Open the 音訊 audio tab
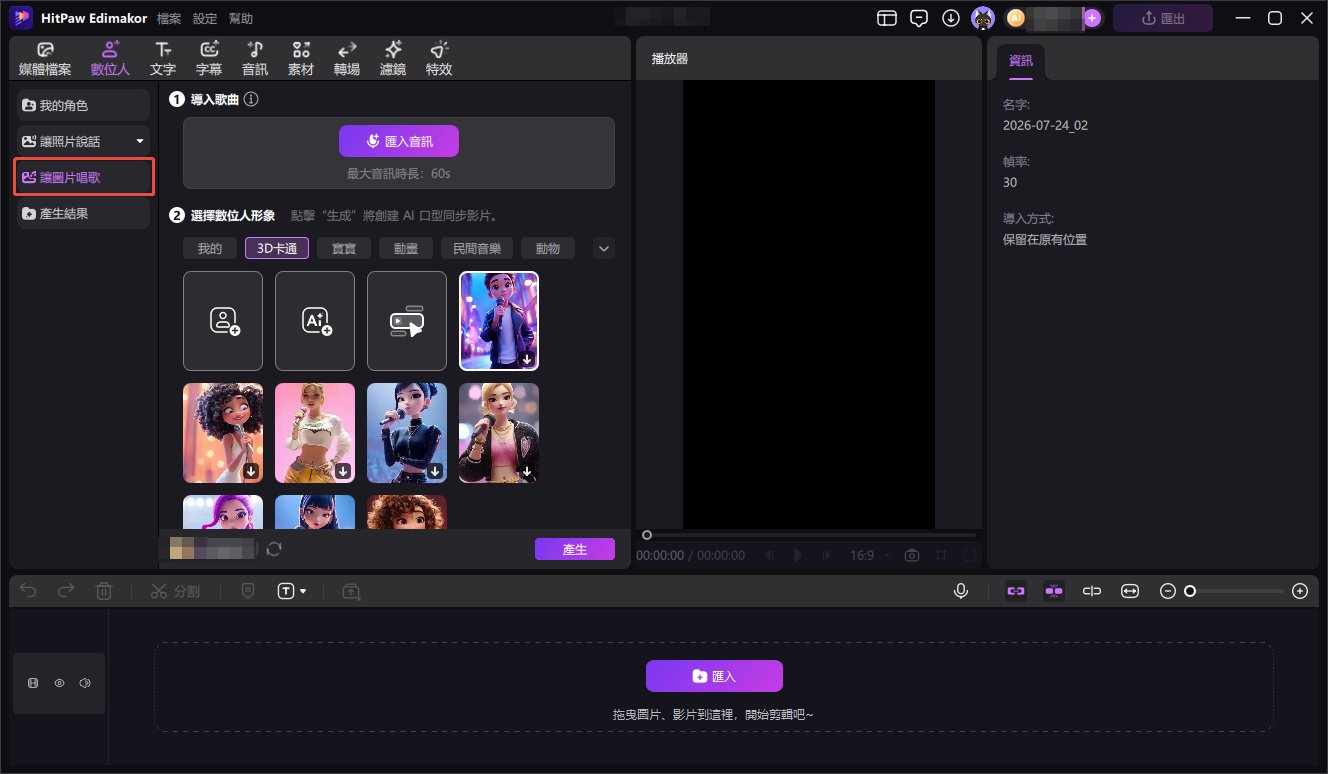This screenshot has width=1328, height=774. 255,59
